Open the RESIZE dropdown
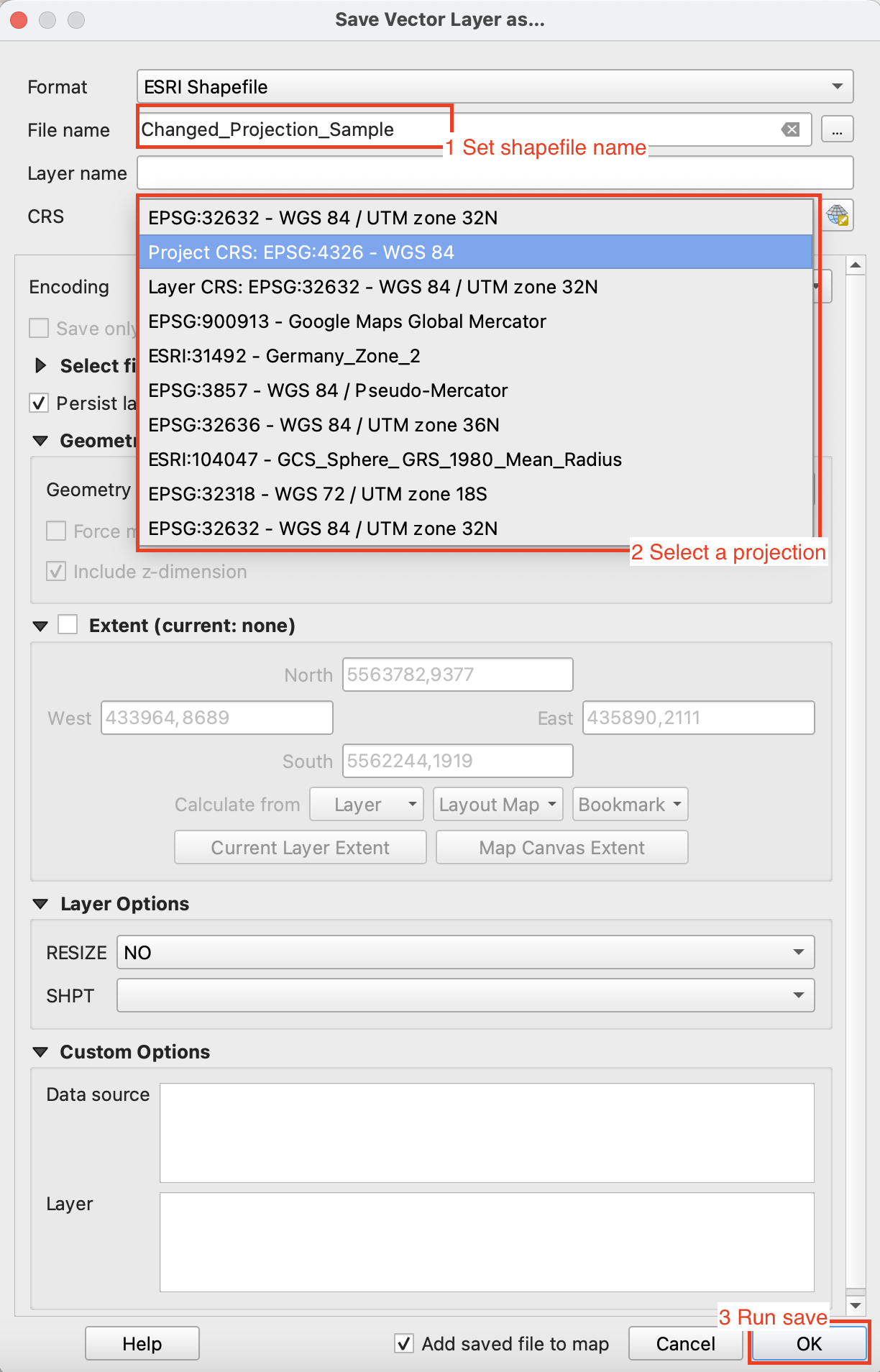880x1372 pixels. tap(465, 952)
